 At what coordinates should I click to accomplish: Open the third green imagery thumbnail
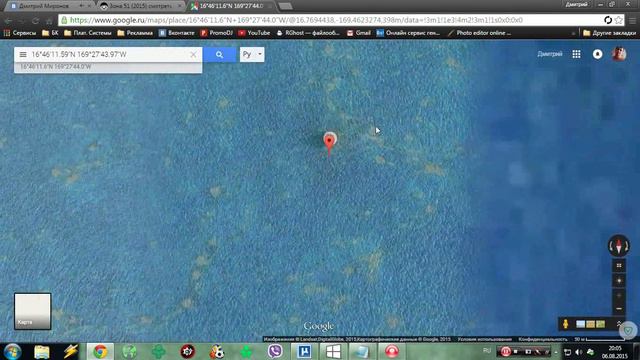(x=600, y=324)
